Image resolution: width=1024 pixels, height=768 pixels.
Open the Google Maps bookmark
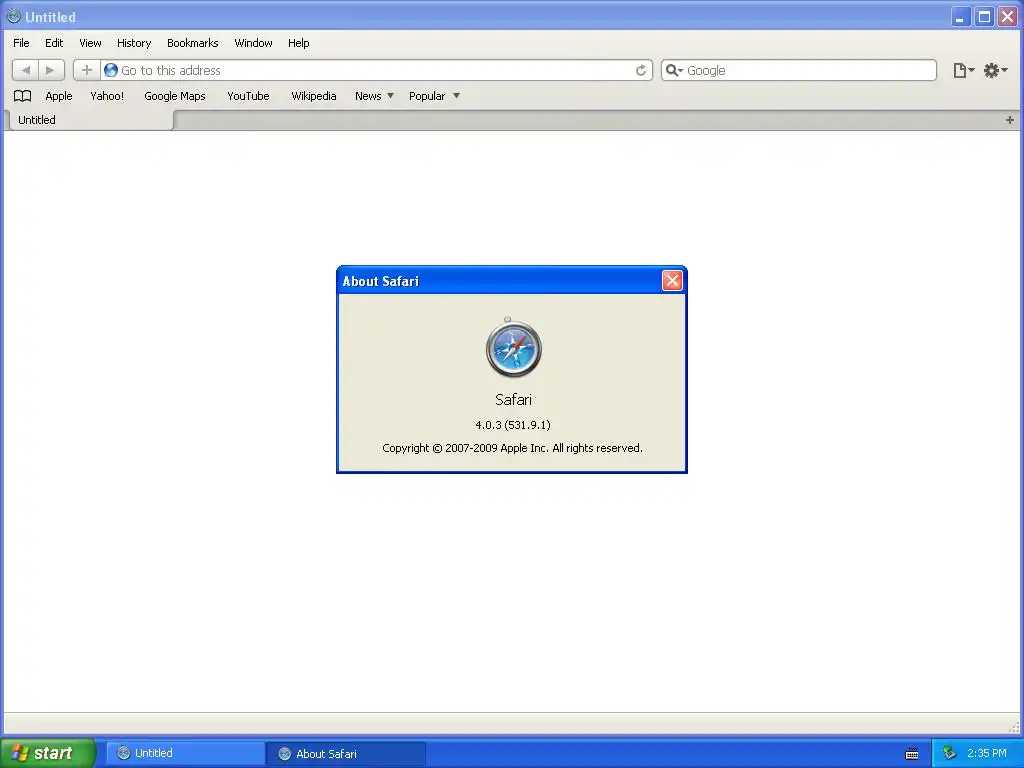tap(175, 96)
